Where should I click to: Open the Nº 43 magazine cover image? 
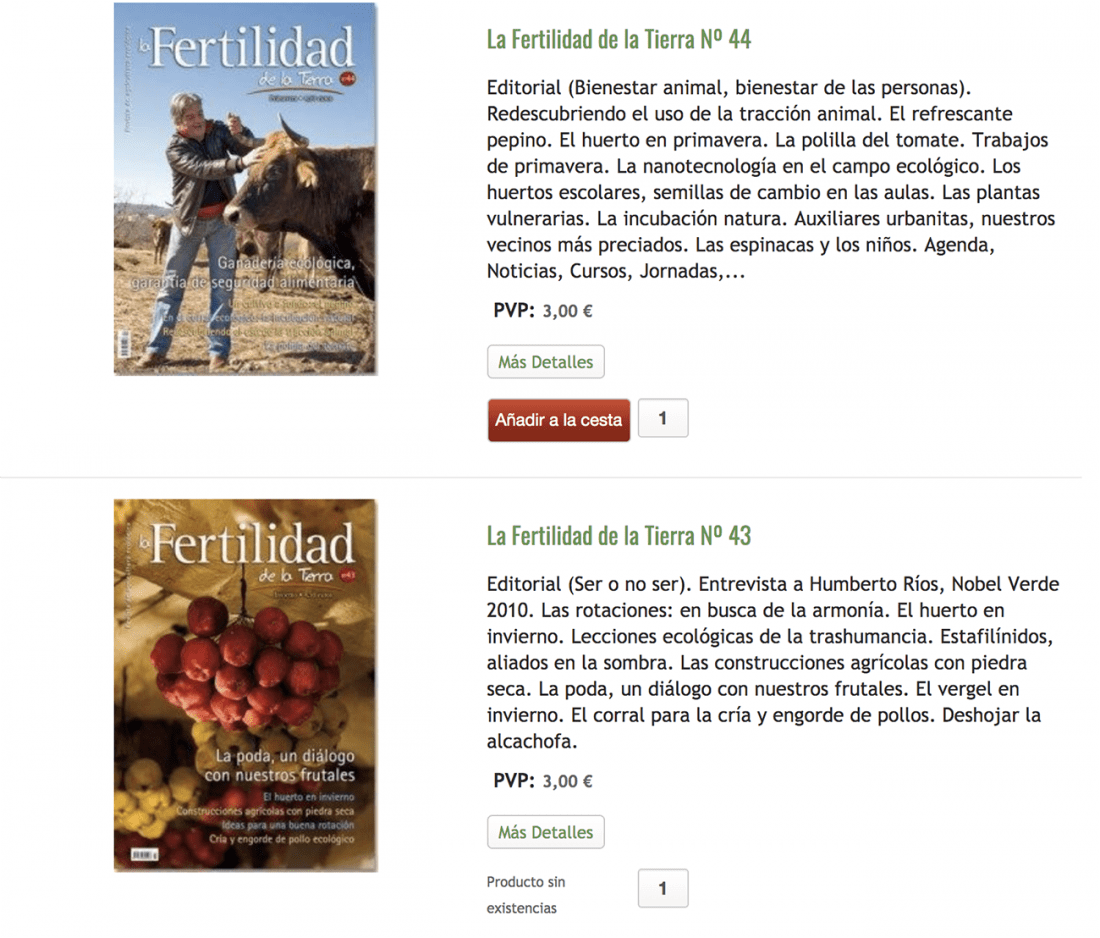246,685
